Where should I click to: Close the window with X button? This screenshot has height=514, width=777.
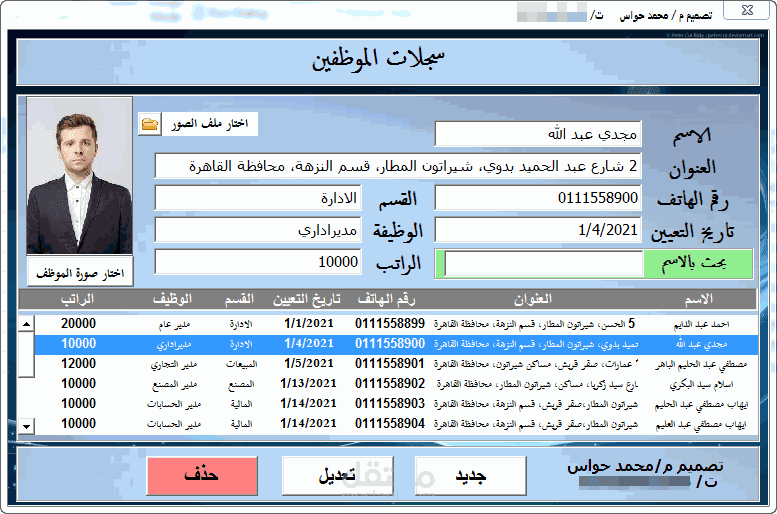(x=747, y=10)
